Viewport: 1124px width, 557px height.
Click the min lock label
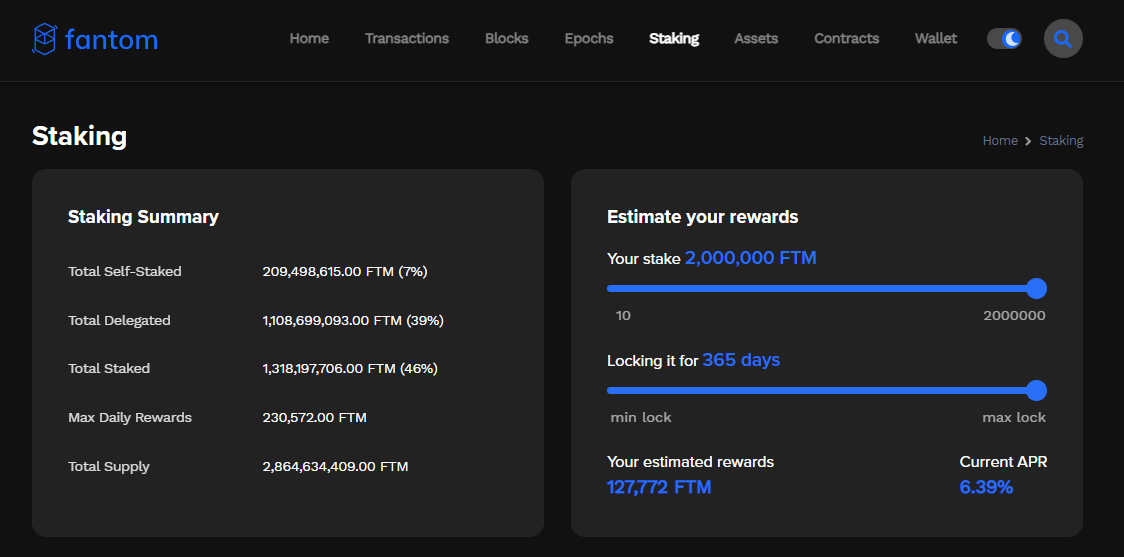click(x=641, y=417)
